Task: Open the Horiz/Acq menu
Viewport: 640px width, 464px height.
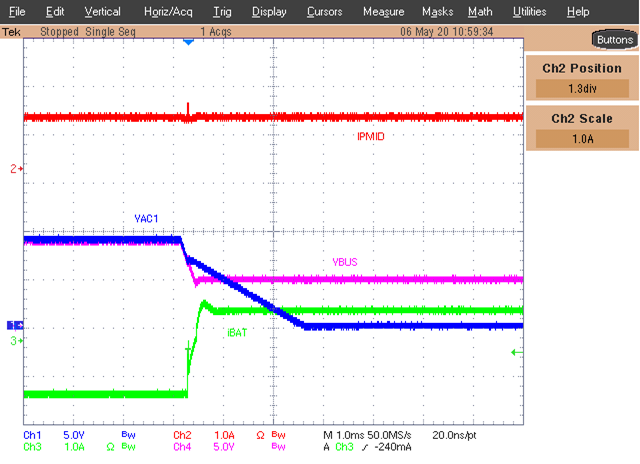Action: (169, 11)
